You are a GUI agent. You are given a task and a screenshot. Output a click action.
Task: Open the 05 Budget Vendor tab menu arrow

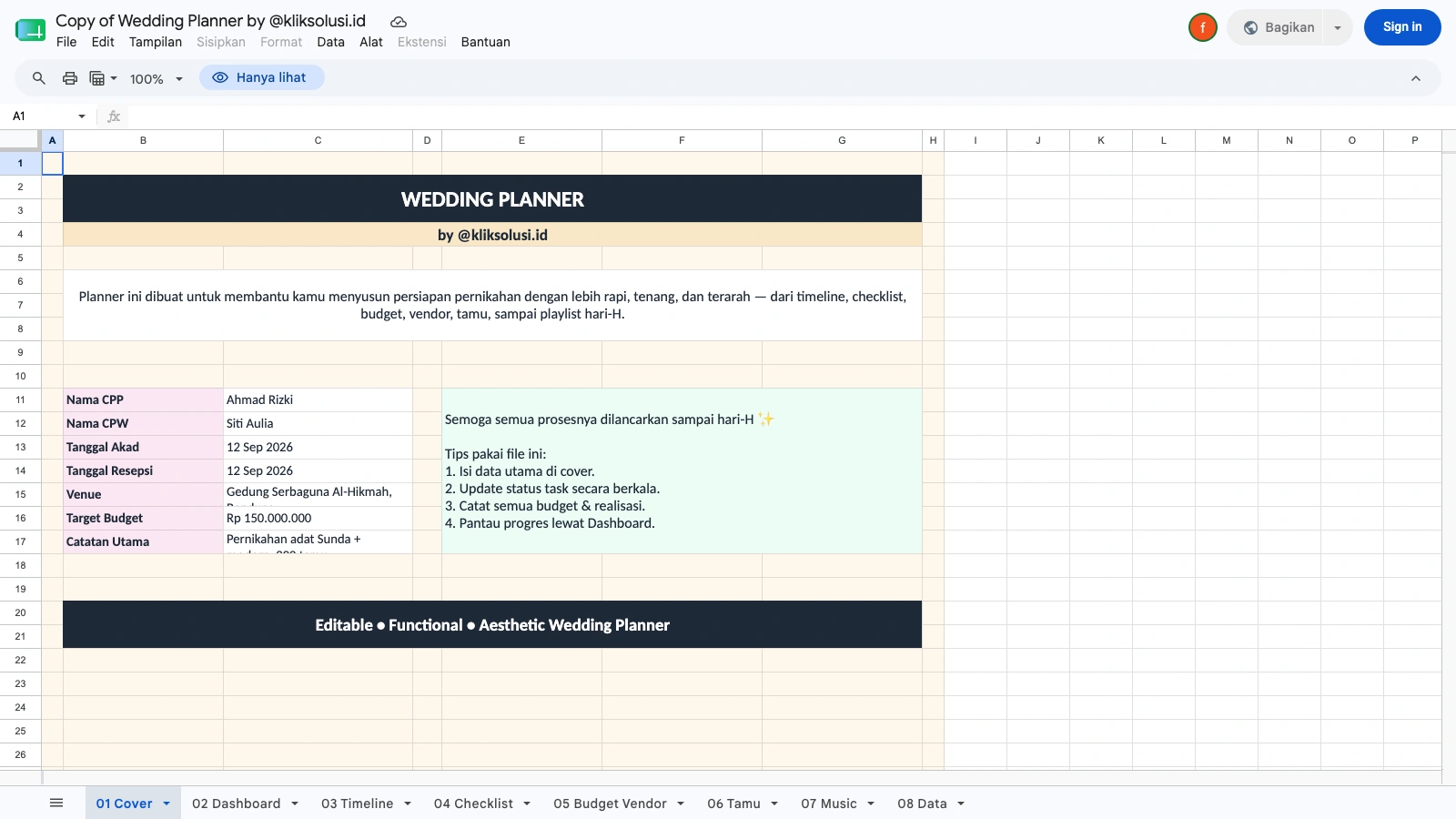[681, 804]
